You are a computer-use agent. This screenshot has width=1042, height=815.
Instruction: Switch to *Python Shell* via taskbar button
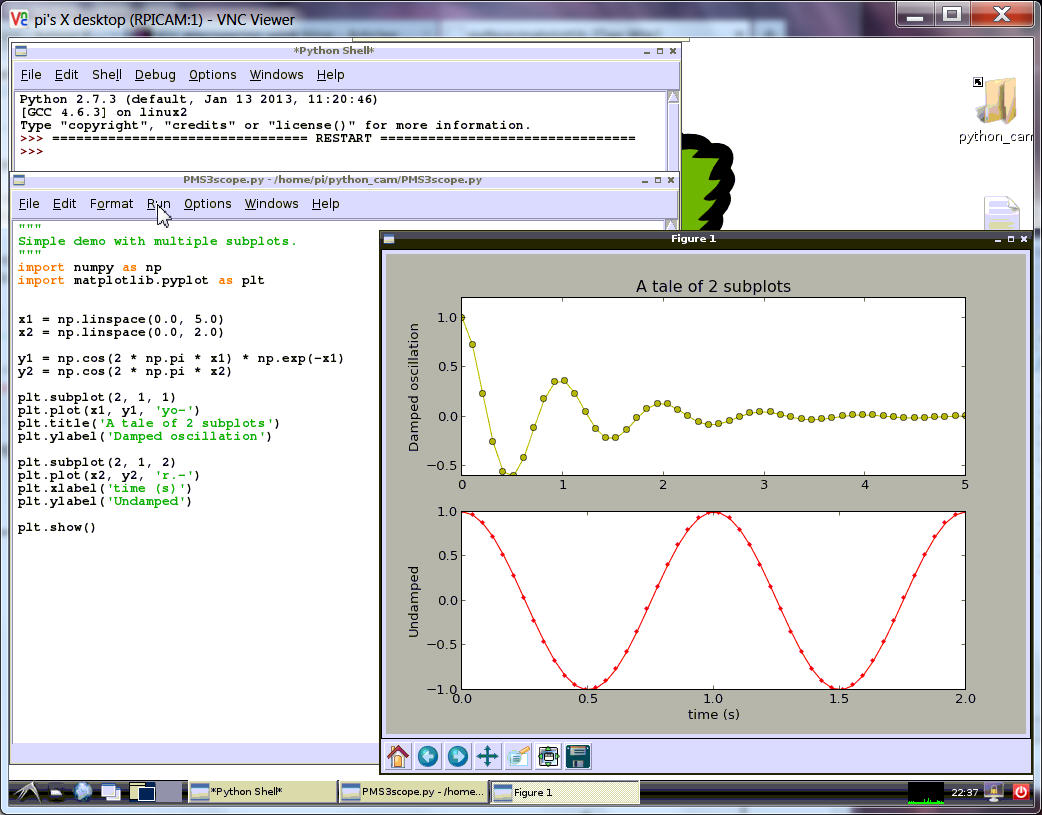point(261,792)
